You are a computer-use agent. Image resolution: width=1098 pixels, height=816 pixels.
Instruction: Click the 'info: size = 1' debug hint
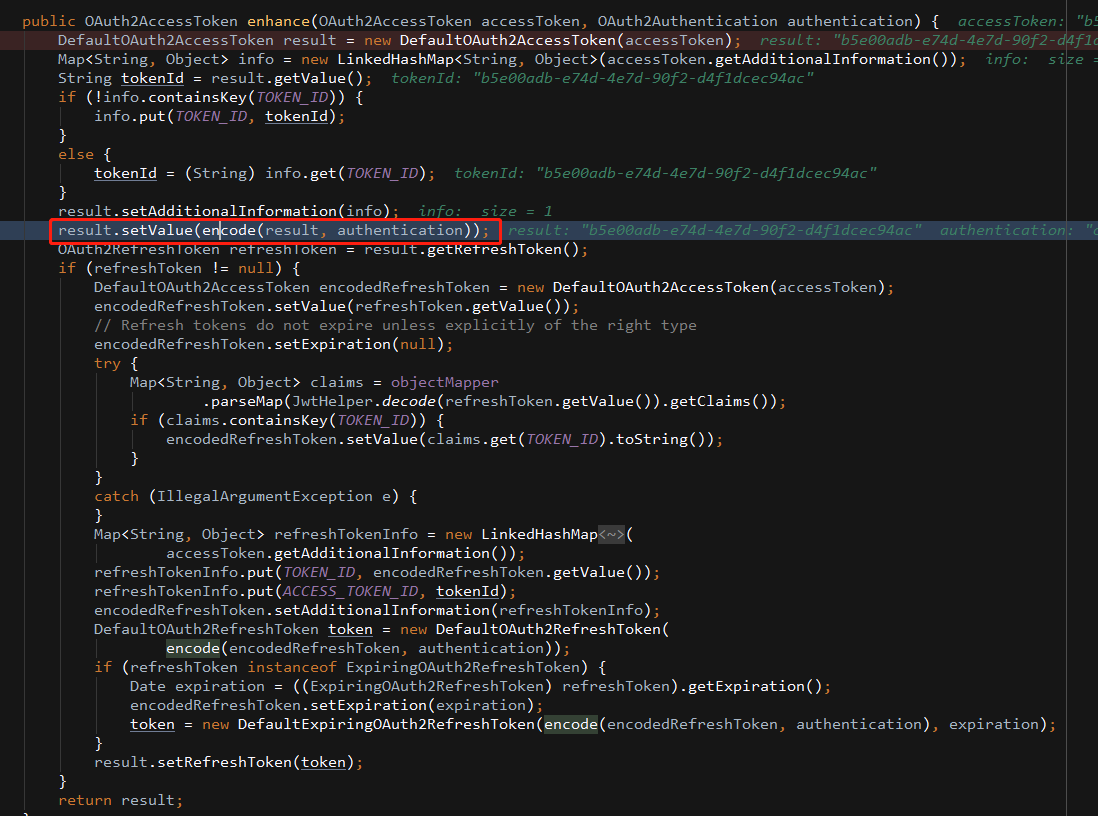(485, 211)
